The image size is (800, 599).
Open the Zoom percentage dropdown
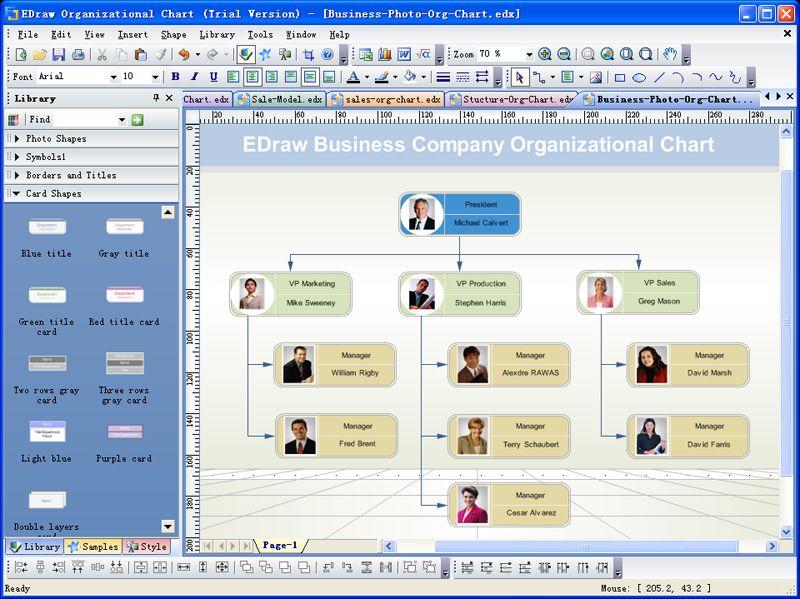point(529,54)
